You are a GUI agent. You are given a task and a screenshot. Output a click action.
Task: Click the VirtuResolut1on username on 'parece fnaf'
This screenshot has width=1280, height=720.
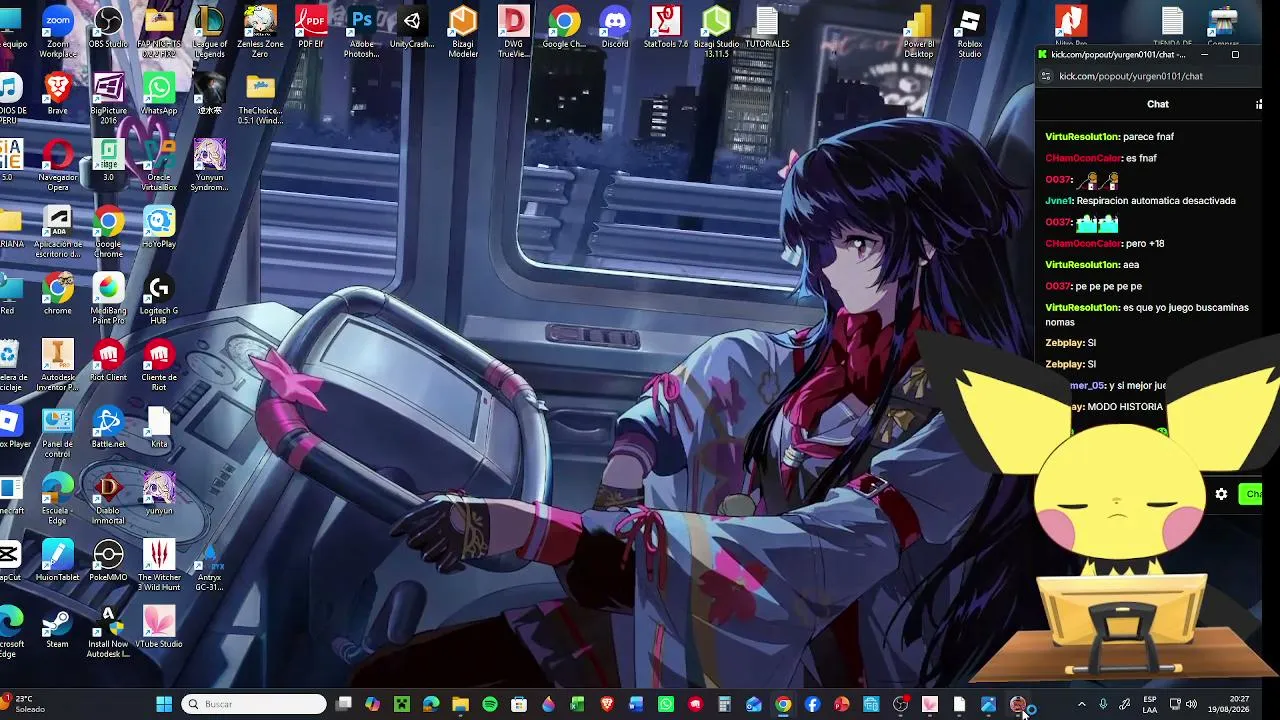pos(1081,137)
